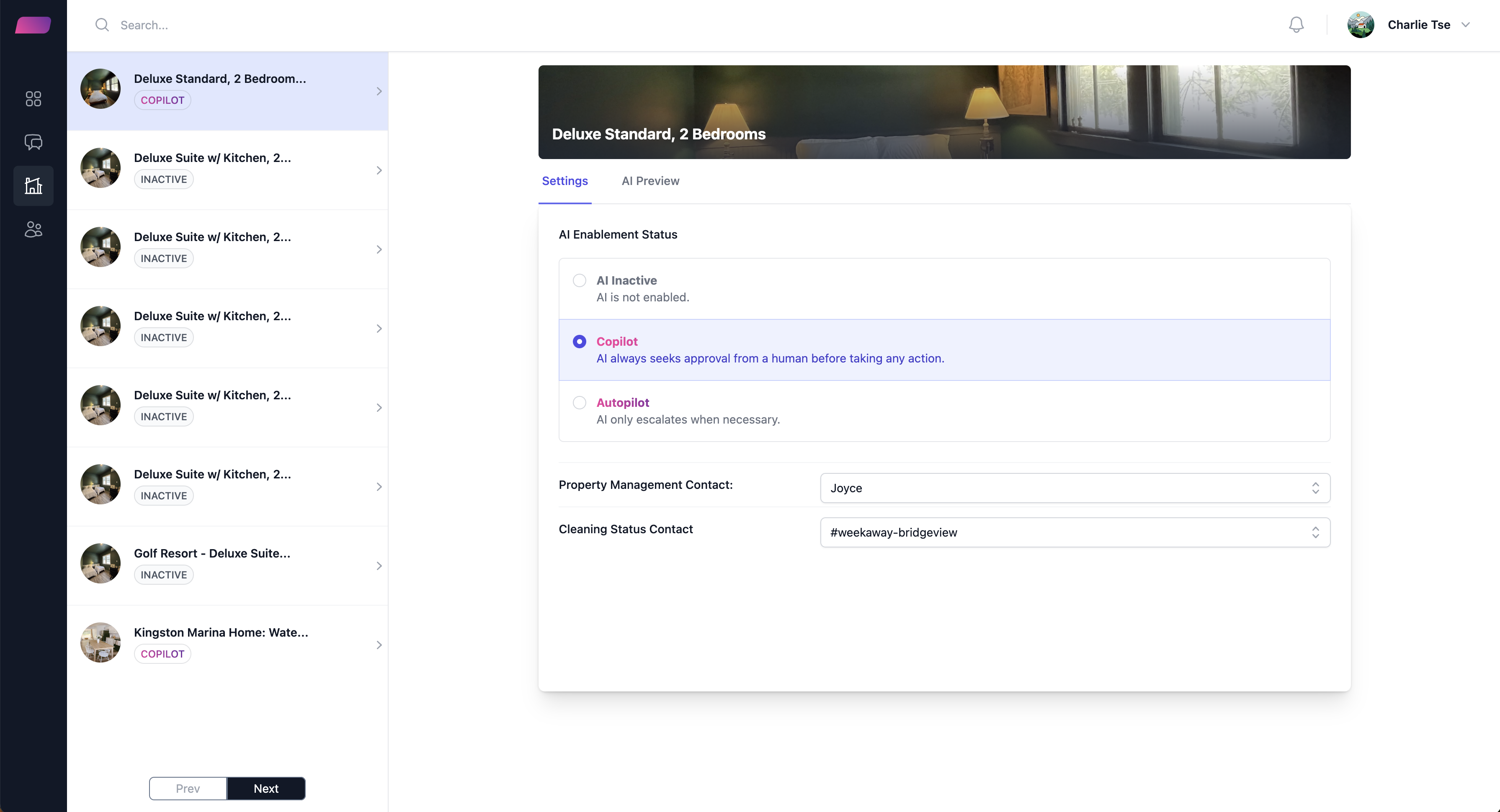Click the app logo at top left

pos(33,25)
